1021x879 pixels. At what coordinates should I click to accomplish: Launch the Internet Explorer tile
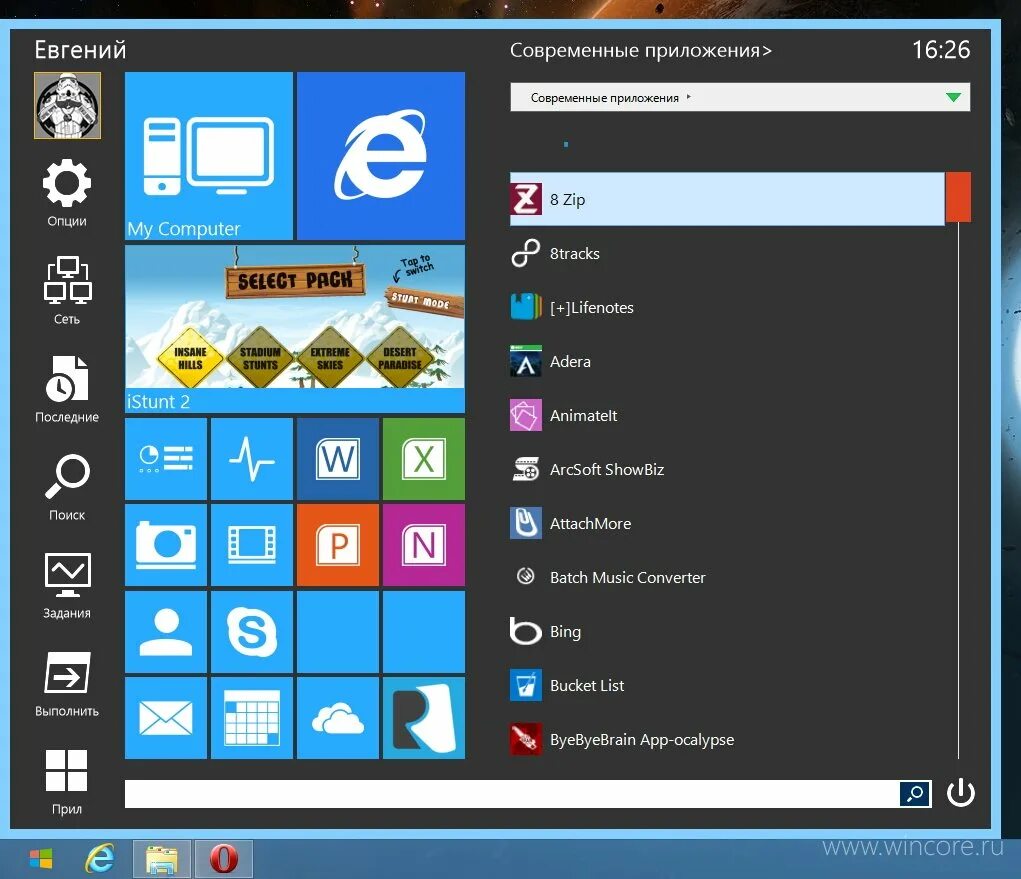pyautogui.click(x=381, y=156)
